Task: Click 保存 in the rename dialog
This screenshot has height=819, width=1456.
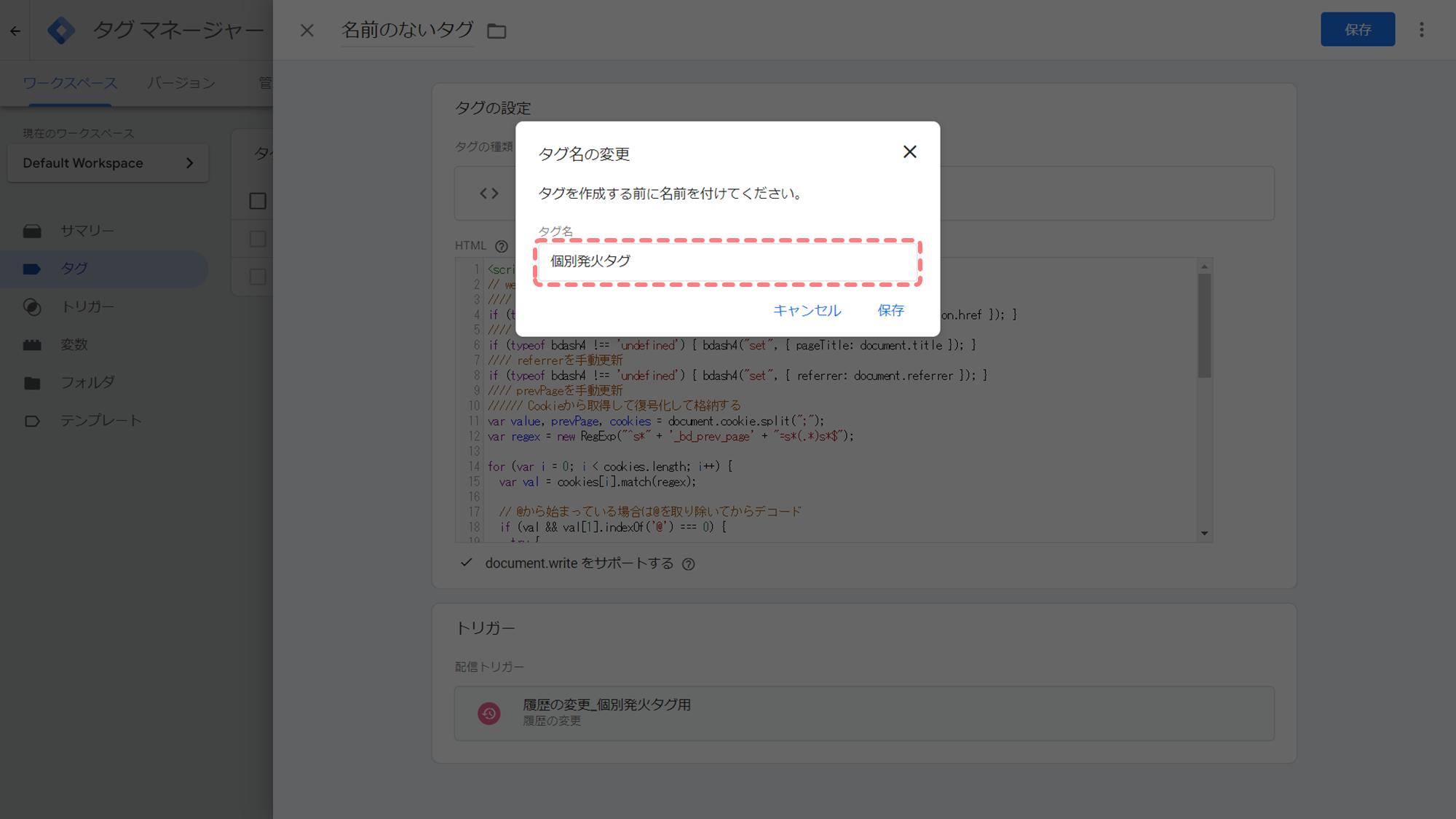Action: tap(890, 310)
